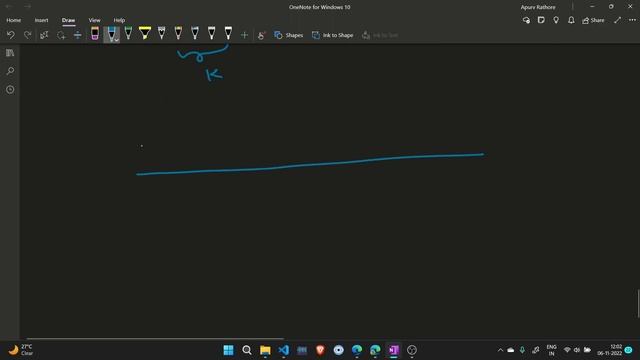Enter full screen mode arrow icon
Viewport: 640px width, 360px height.
(x=617, y=20)
